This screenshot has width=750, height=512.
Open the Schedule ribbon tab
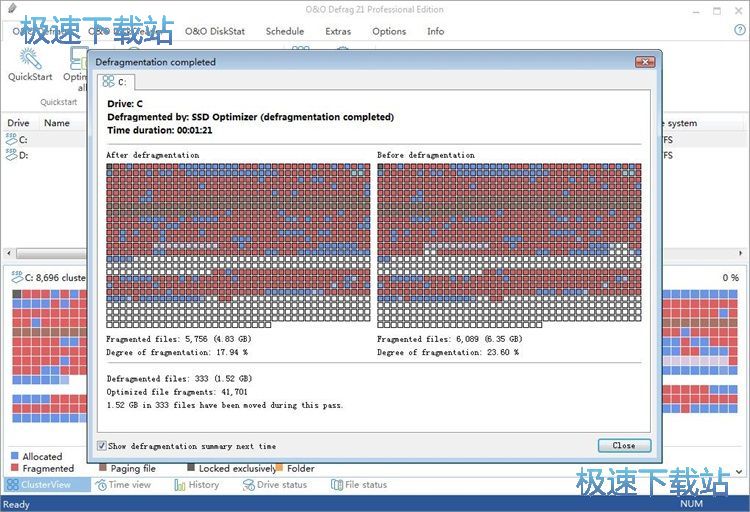click(285, 31)
